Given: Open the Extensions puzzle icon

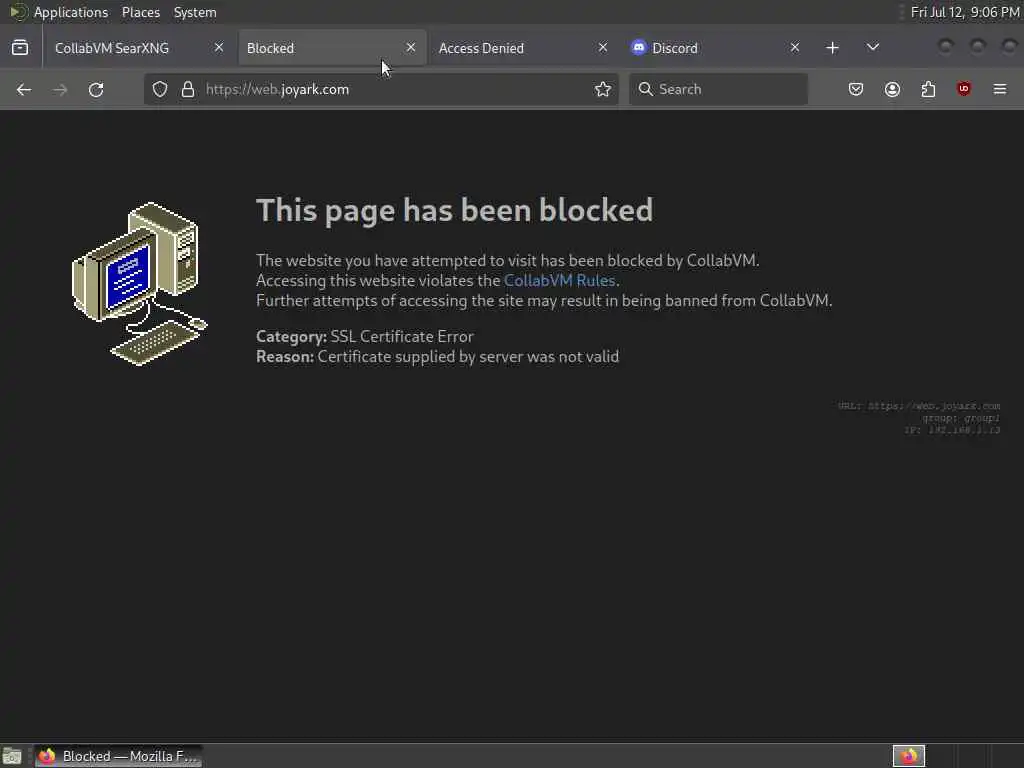Looking at the screenshot, I should click(928, 89).
